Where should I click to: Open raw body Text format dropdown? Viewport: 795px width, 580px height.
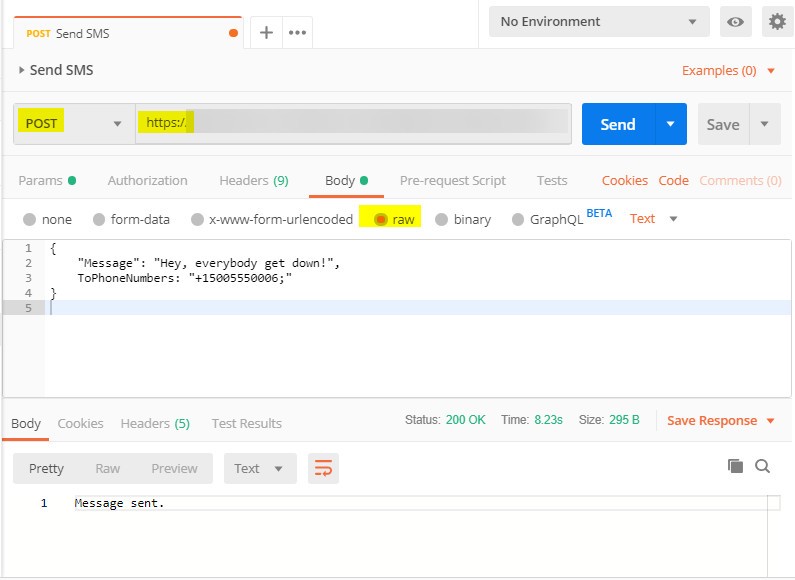[654, 219]
